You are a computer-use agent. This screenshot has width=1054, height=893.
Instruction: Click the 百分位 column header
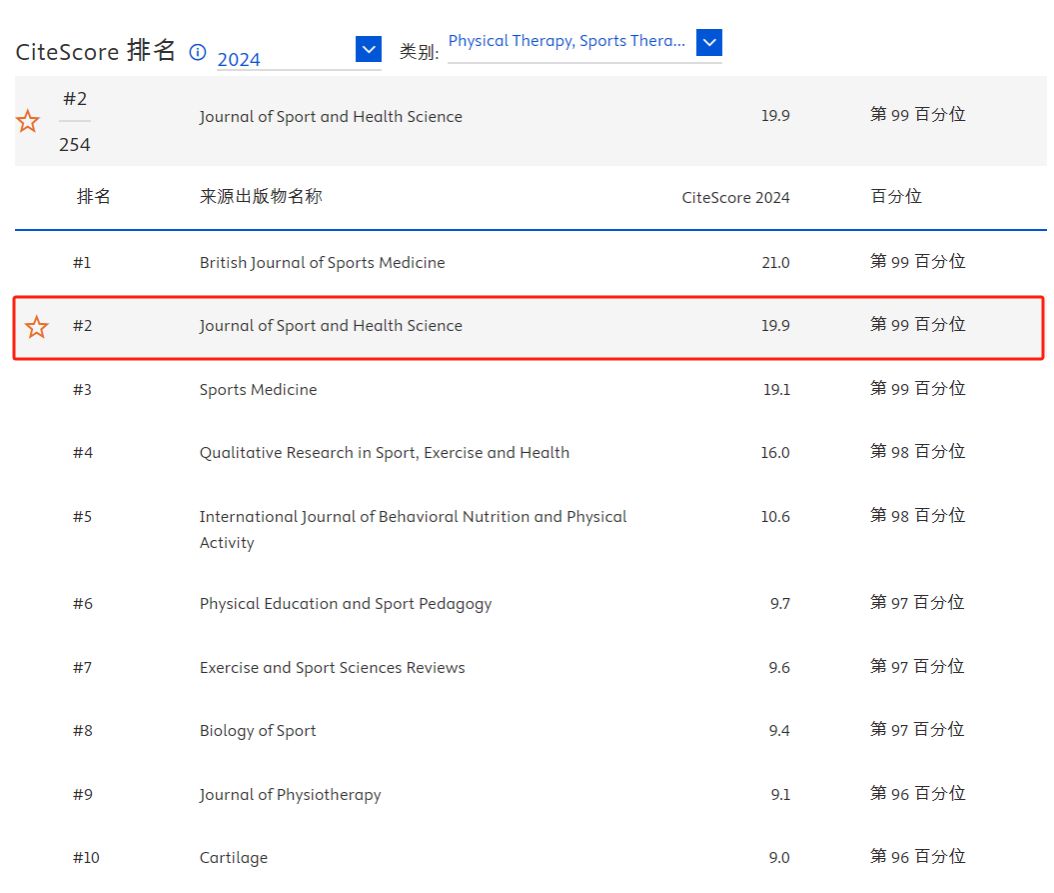click(896, 197)
